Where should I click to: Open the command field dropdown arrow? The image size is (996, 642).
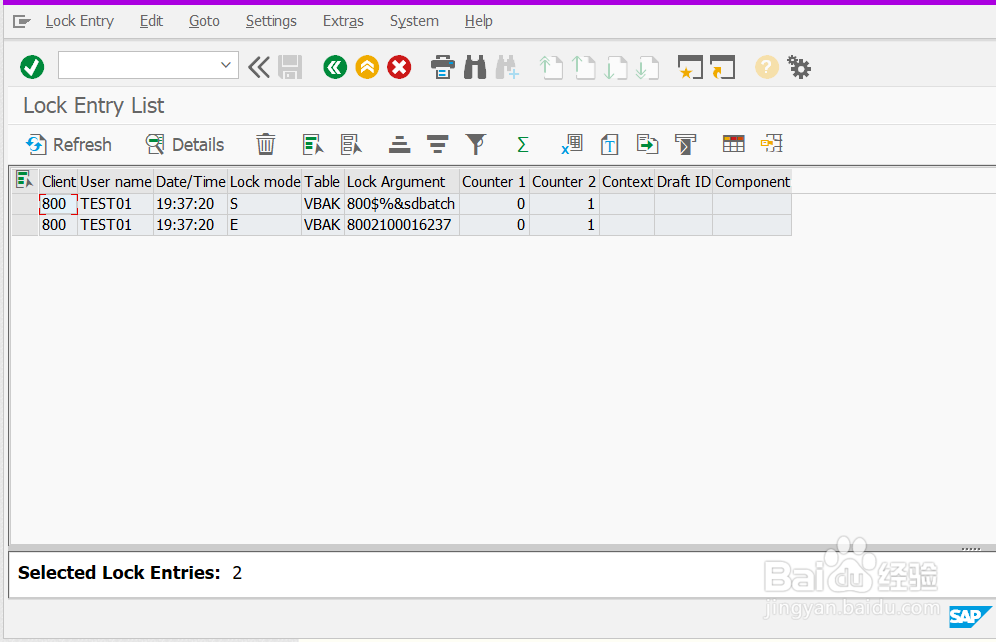(x=225, y=65)
